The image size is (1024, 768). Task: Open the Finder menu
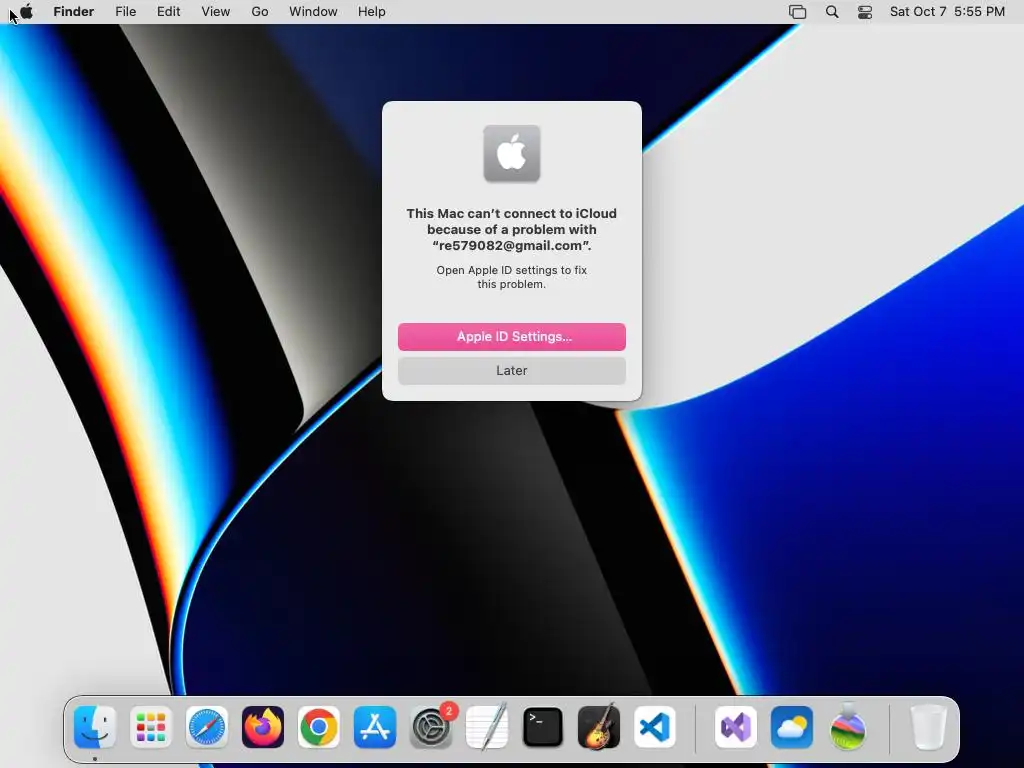tap(74, 12)
